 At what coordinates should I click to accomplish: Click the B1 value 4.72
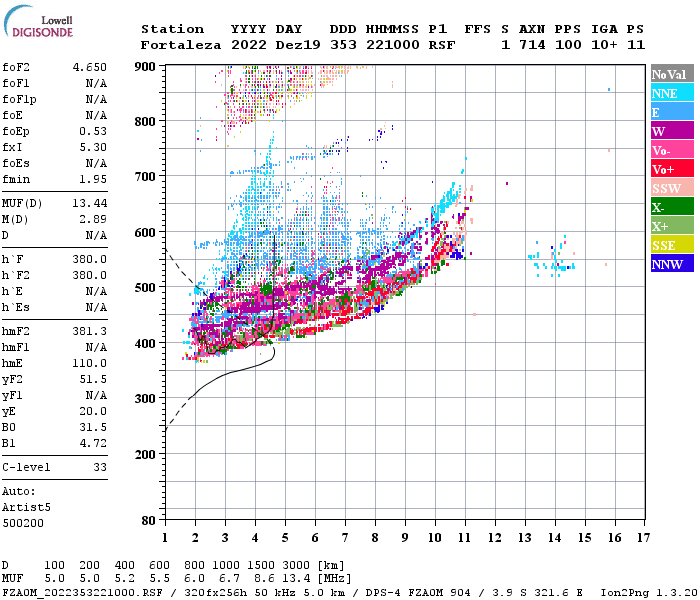[x=93, y=443]
